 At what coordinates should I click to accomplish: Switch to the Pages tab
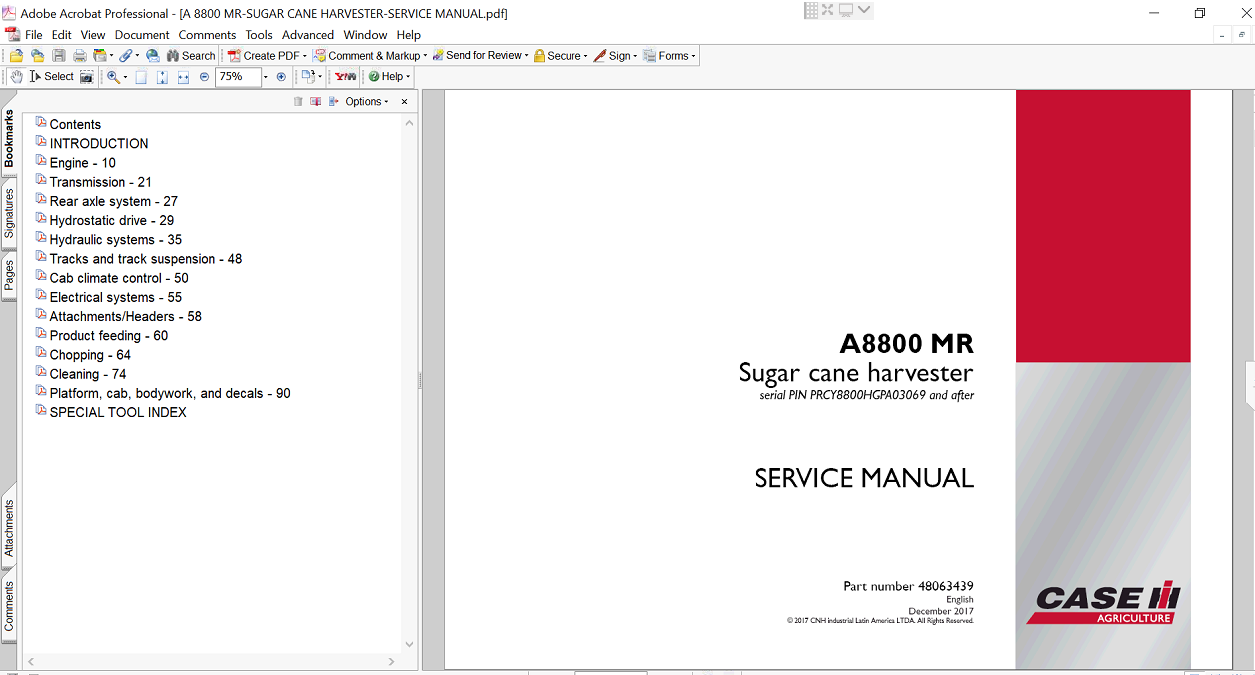click(x=9, y=274)
